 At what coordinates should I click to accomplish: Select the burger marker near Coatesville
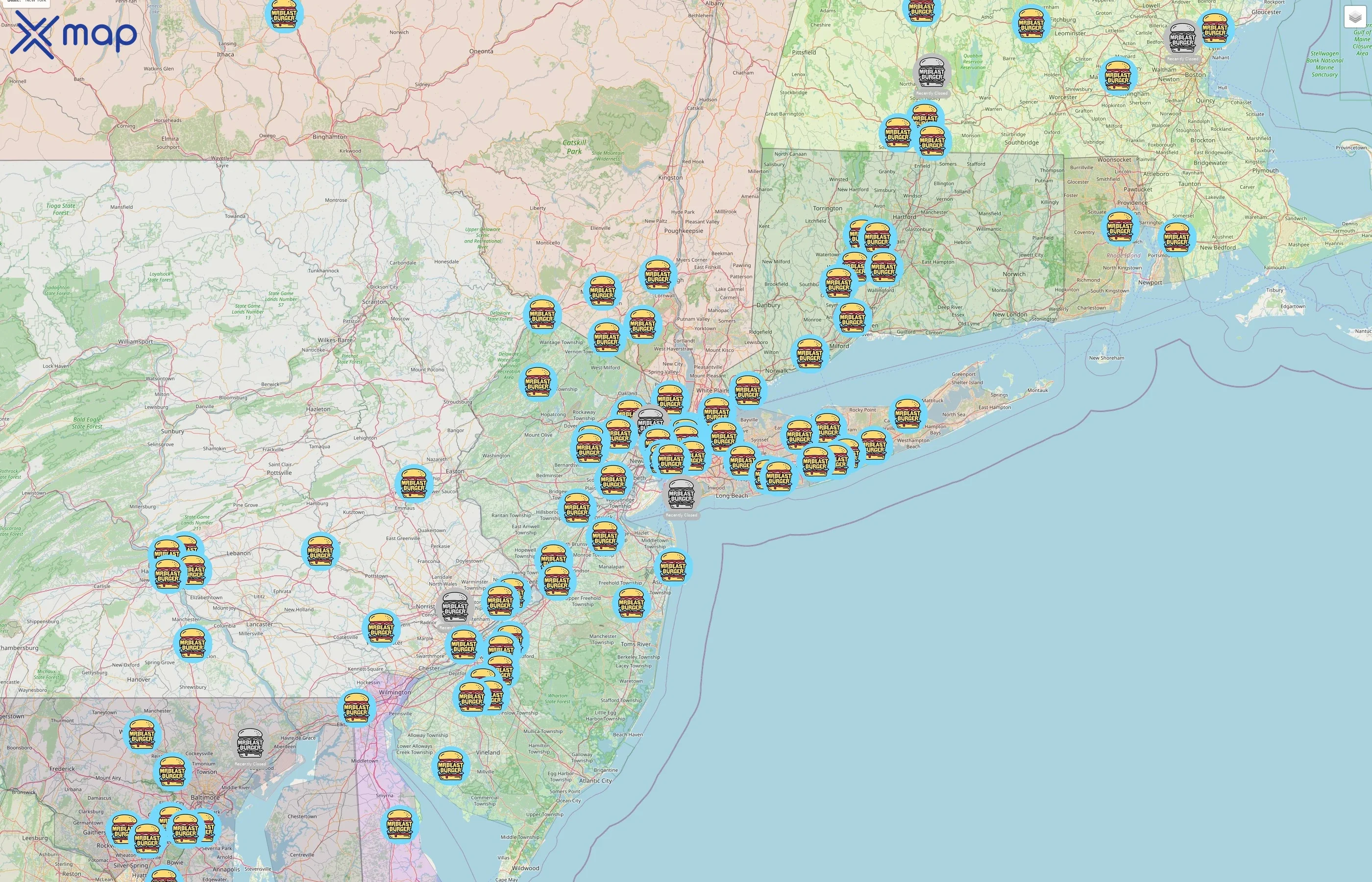[x=381, y=628]
